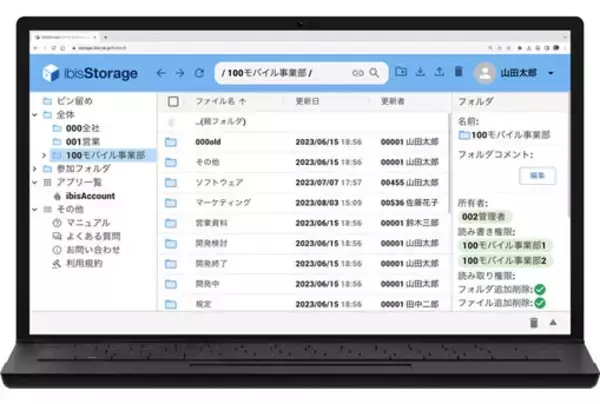Expand the 参加フォルダ tree node
The height and width of the screenshot is (404, 600).
pyautogui.click(x=35, y=169)
